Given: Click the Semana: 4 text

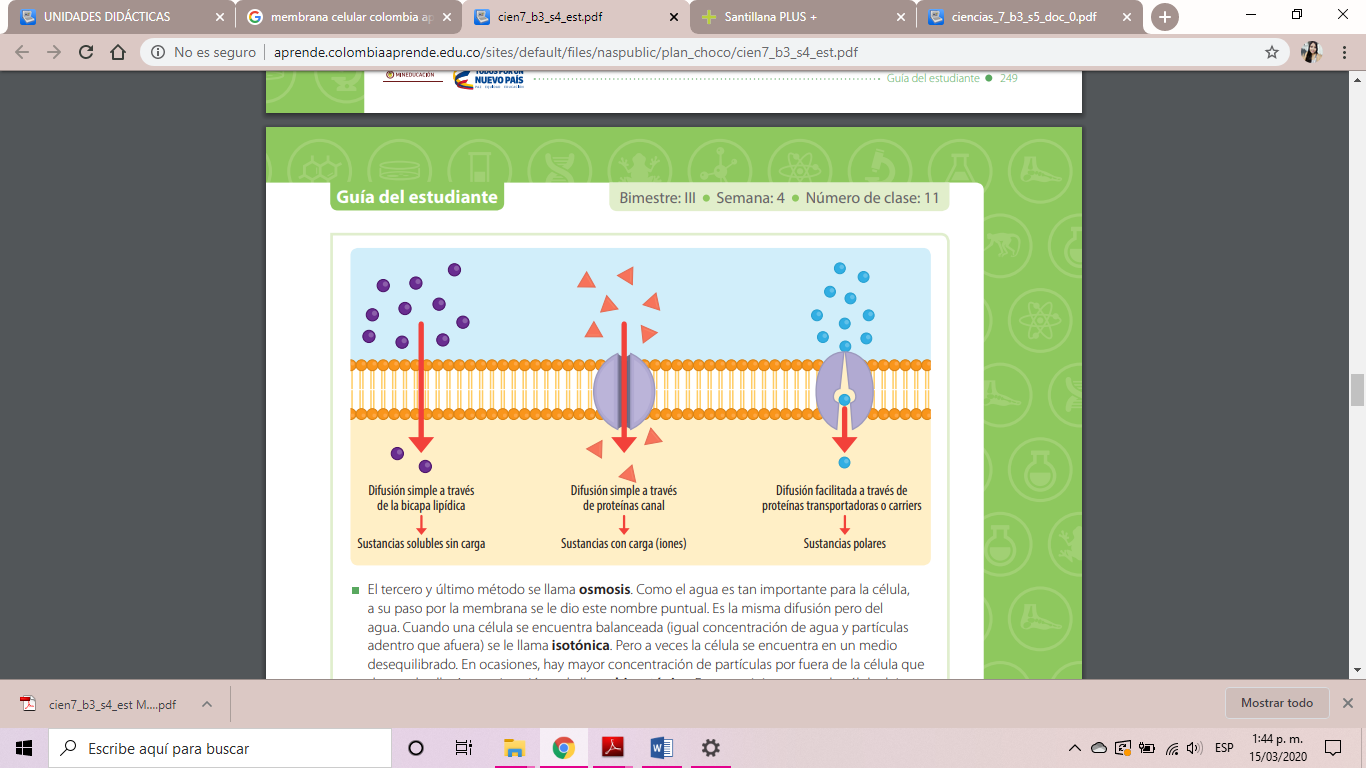Looking at the screenshot, I should pos(750,198).
